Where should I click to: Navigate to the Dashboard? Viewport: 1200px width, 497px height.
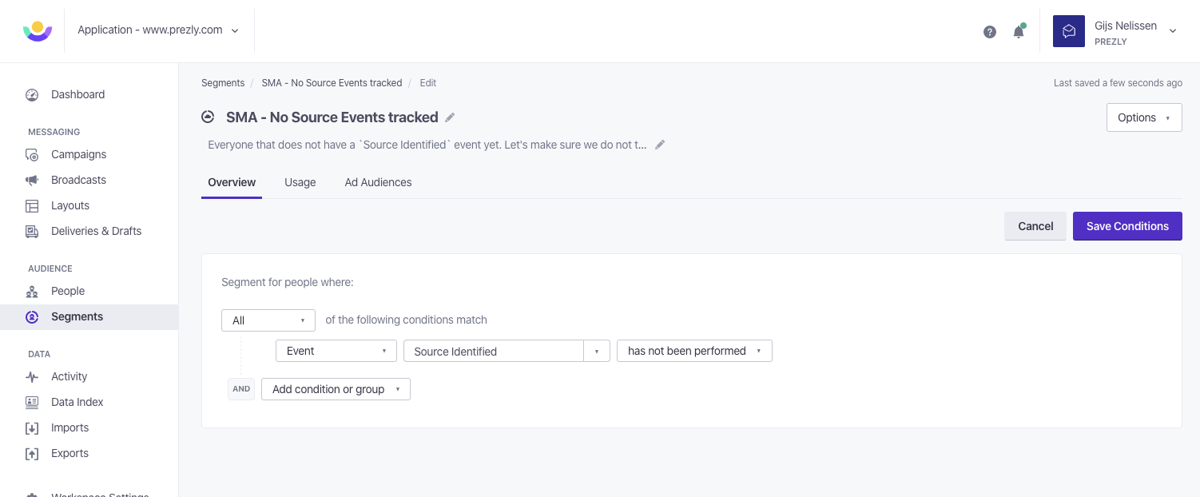pyautogui.click(x=77, y=95)
